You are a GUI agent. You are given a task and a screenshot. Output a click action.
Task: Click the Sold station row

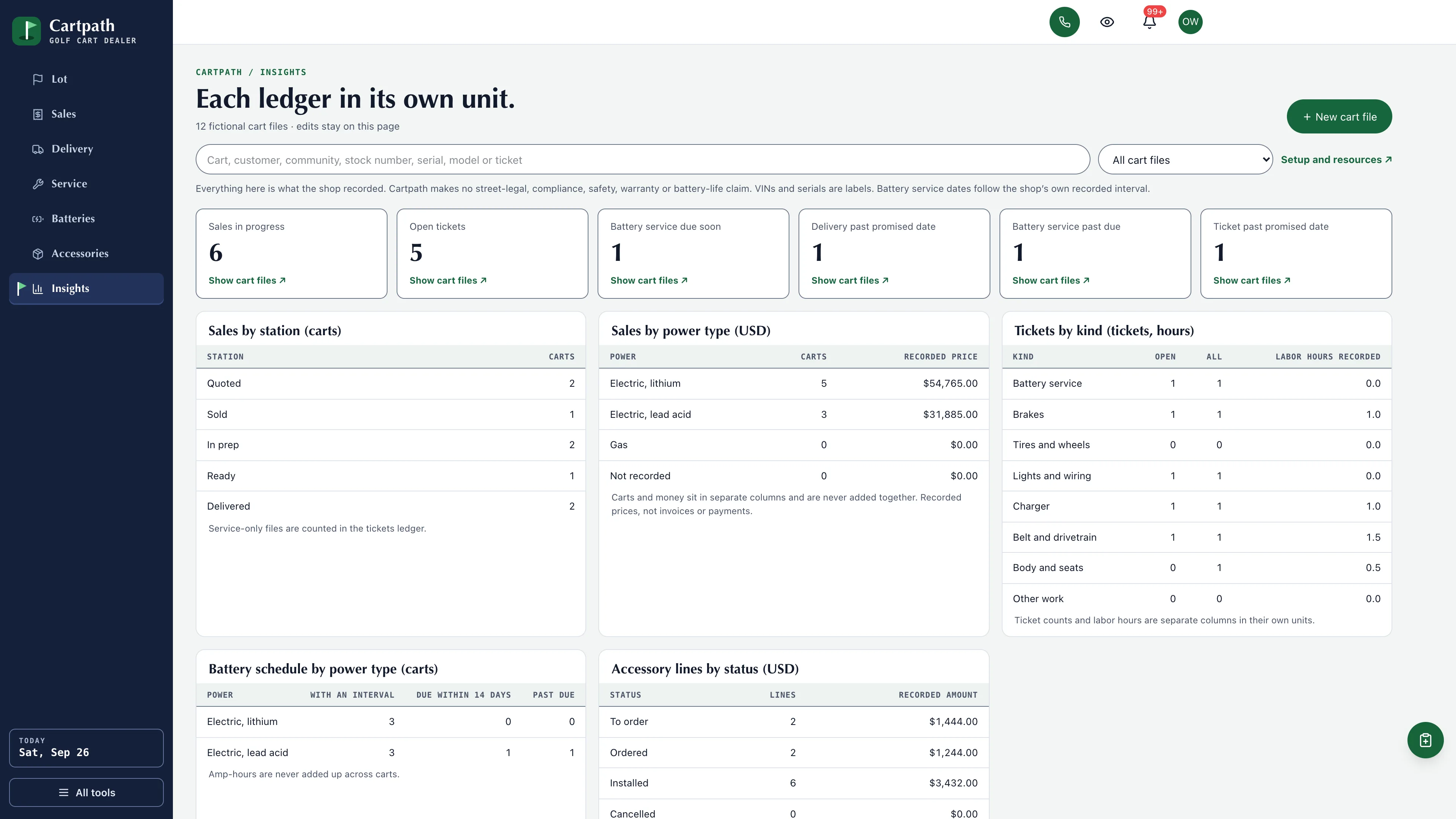pyautogui.click(x=391, y=414)
